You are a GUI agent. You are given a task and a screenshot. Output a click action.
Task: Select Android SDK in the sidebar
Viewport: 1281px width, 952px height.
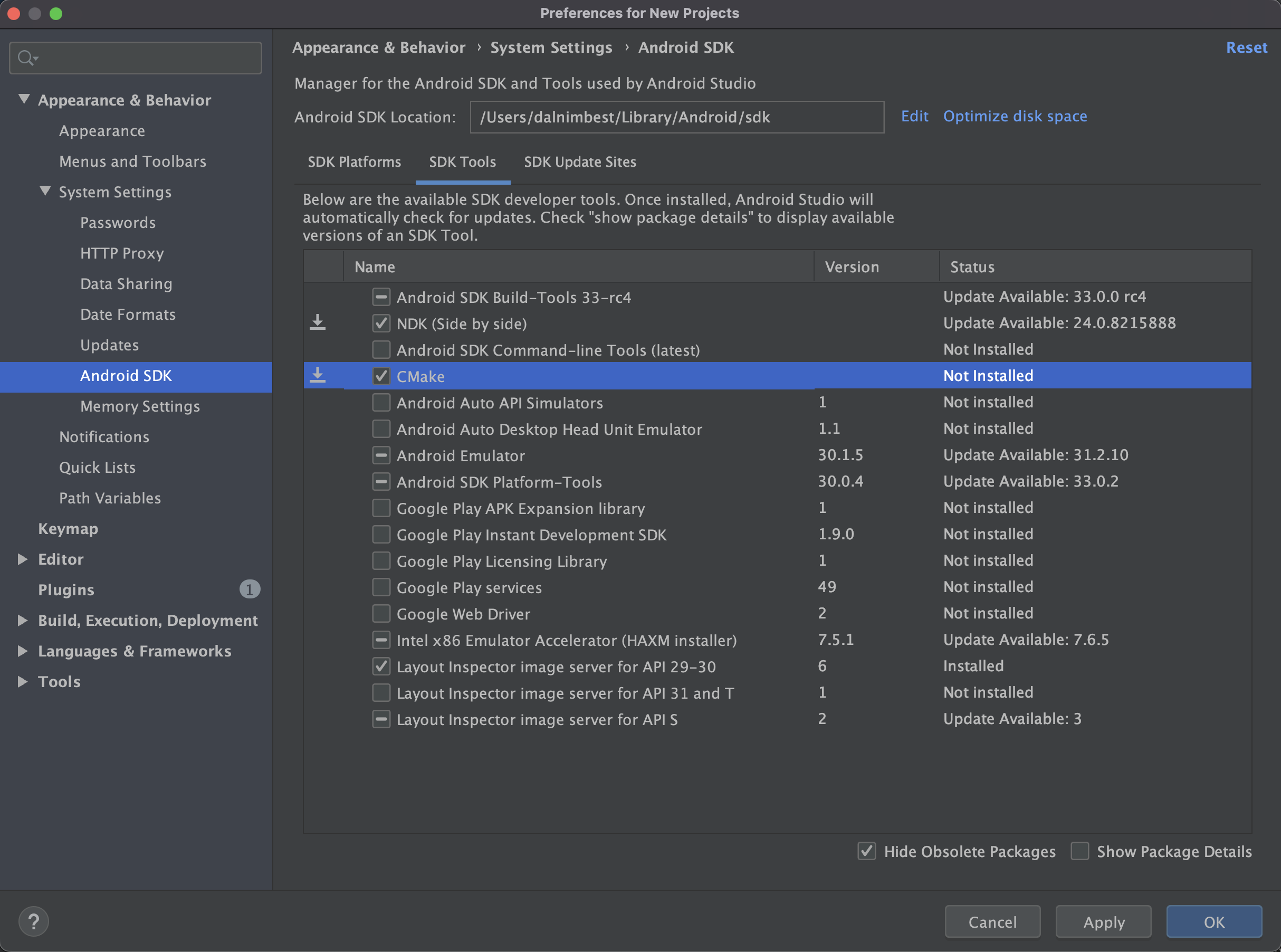click(x=136, y=377)
